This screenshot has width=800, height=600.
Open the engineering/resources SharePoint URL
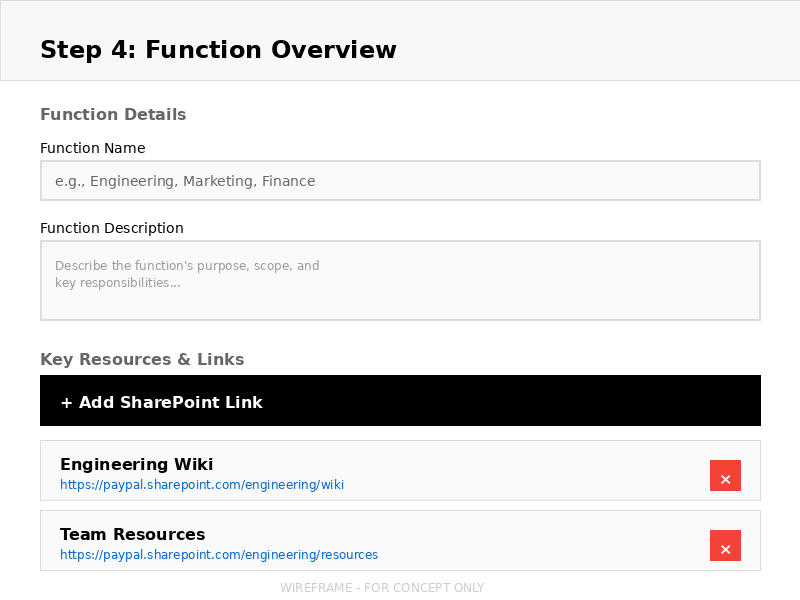219,555
